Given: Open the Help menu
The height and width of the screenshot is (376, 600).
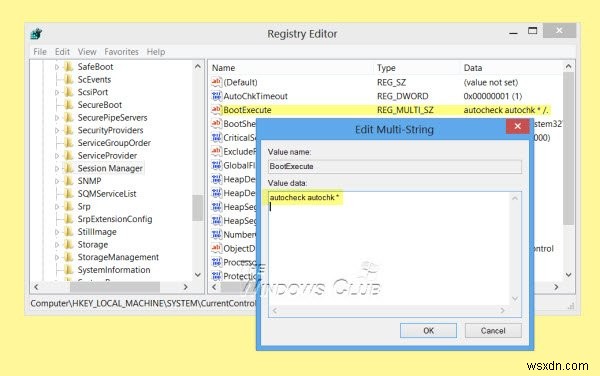Looking at the screenshot, I should pos(156,52).
